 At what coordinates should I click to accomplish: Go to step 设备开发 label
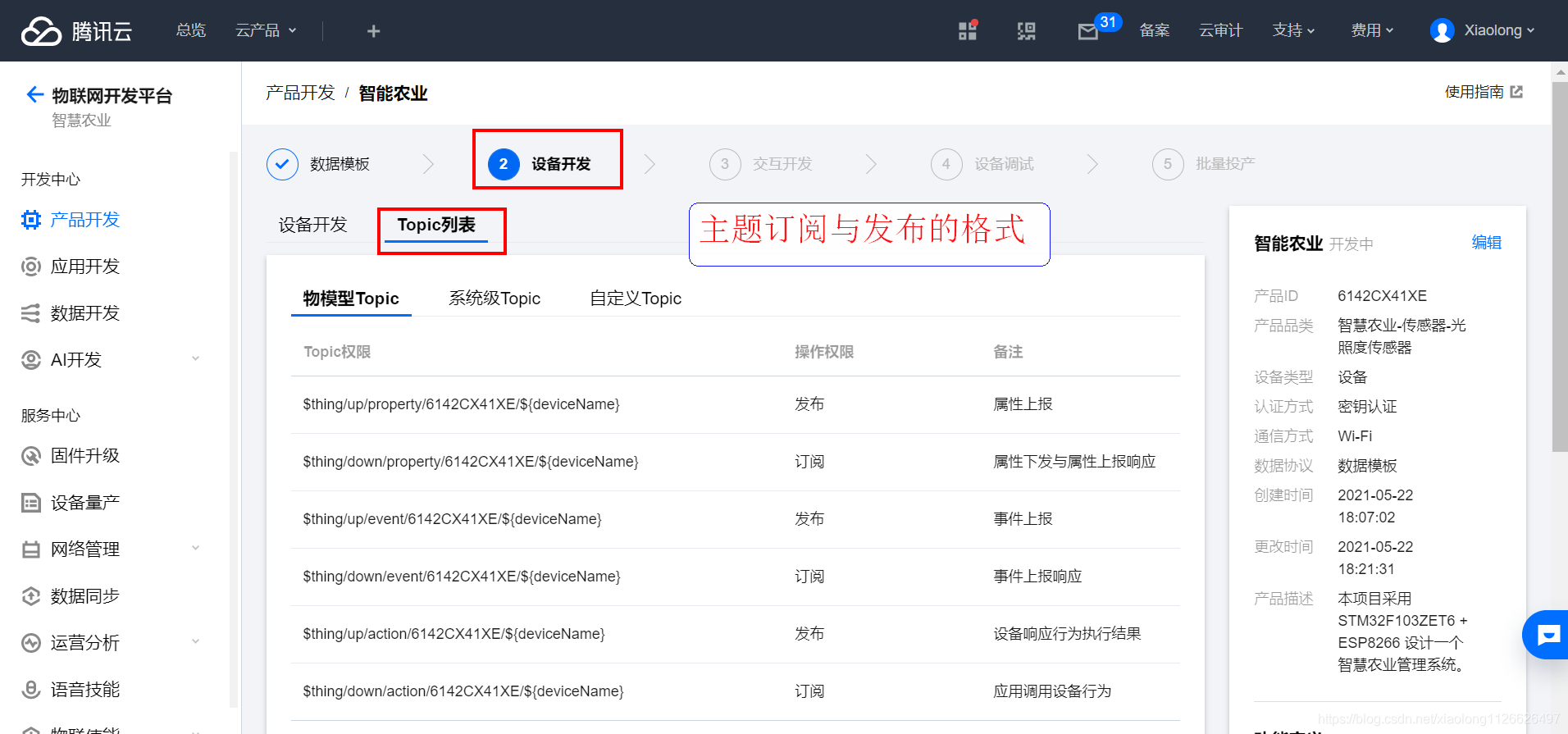click(561, 164)
